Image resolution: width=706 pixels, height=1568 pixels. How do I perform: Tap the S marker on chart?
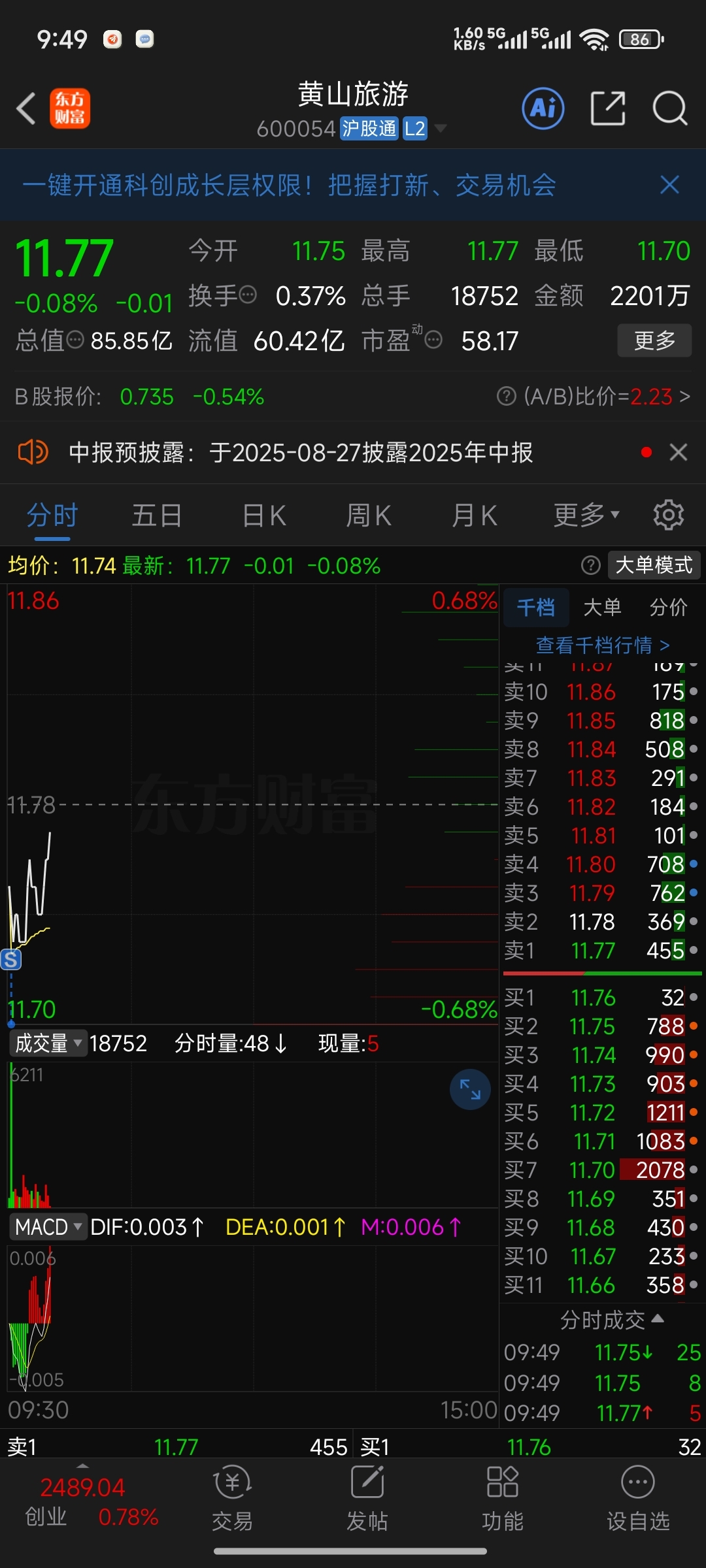(x=11, y=960)
